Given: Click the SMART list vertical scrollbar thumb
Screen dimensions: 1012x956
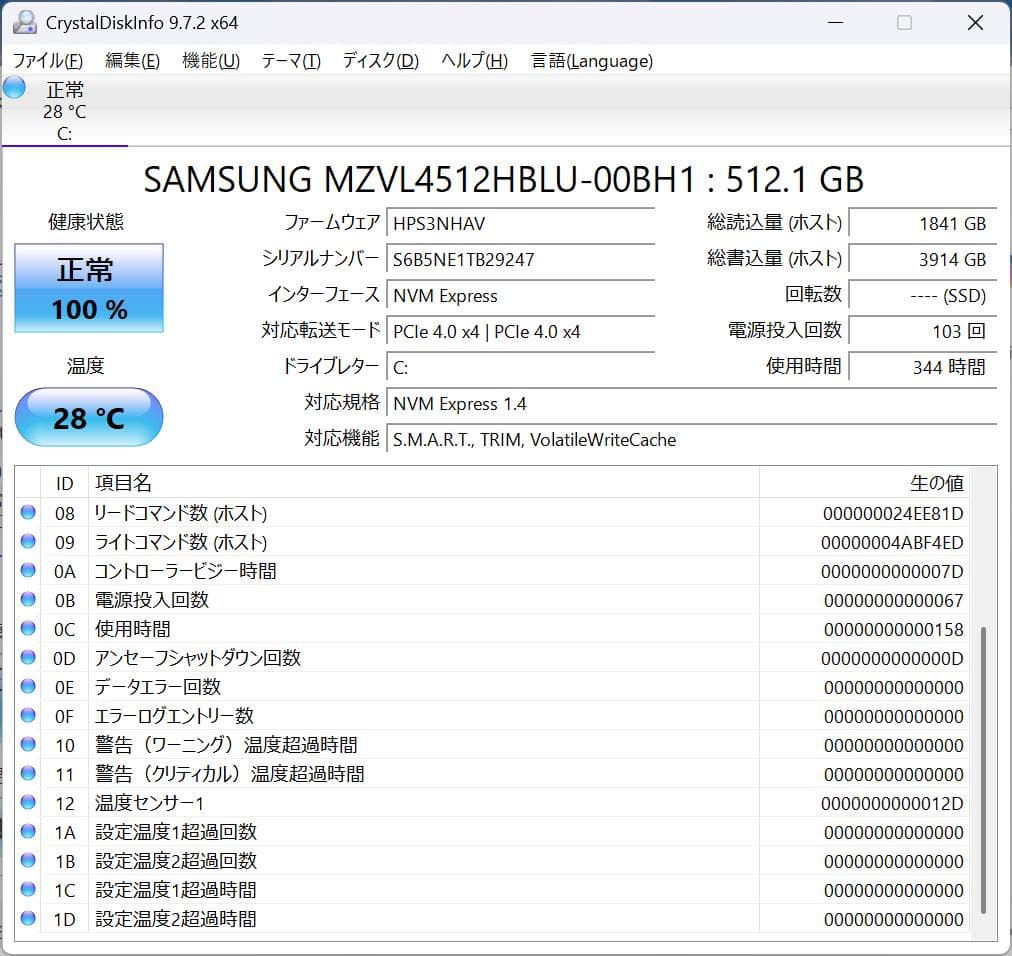Looking at the screenshot, I should point(983,769).
